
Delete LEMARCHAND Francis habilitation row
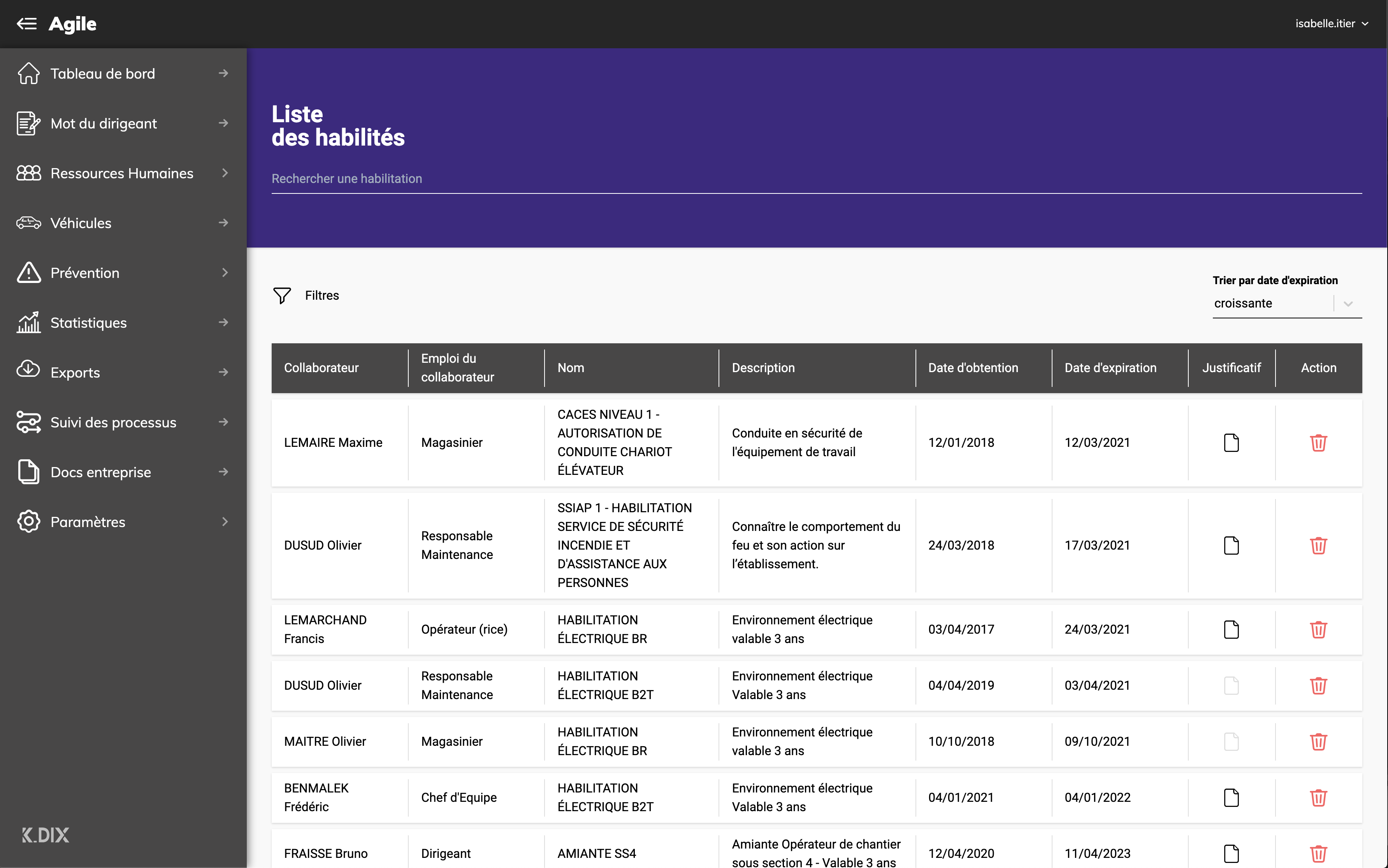pos(1319,629)
